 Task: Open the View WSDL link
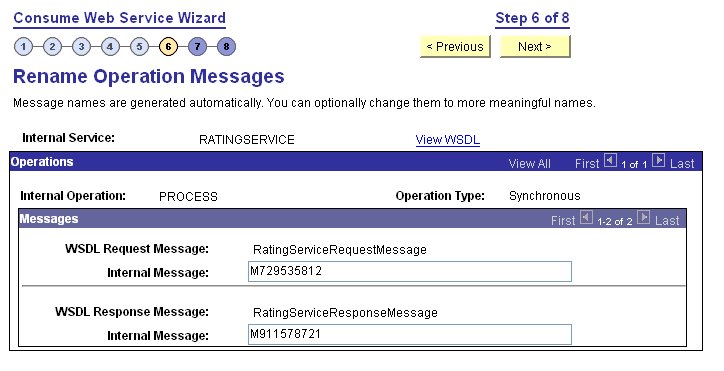(x=447, y=140)
